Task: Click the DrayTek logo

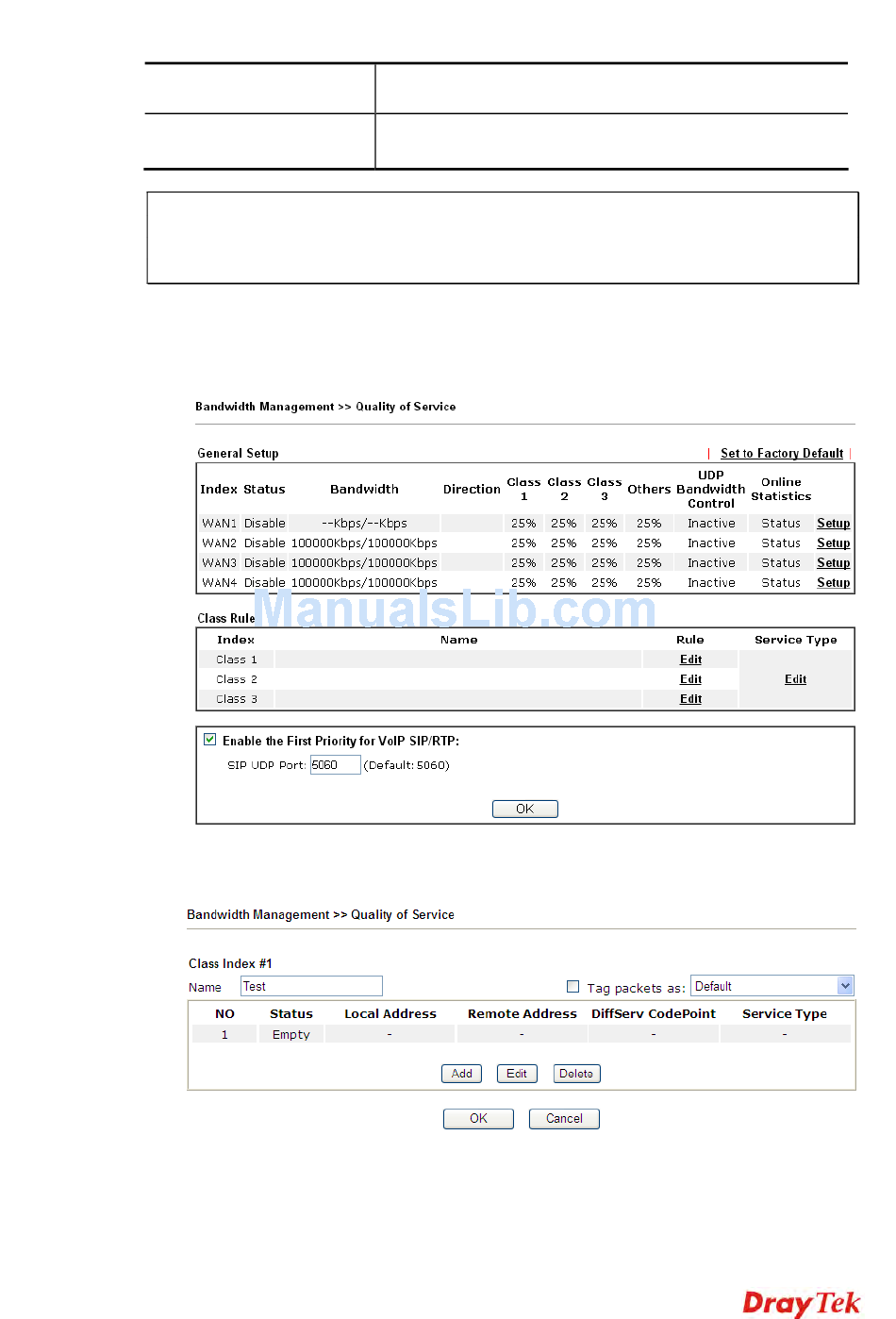Action: 802,1303
